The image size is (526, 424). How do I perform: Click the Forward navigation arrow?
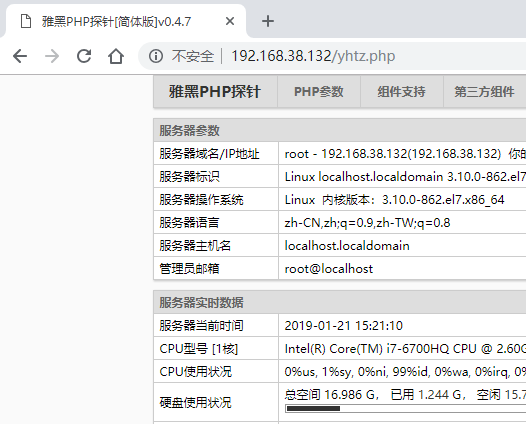pyautogui.click(x=52, y=56)
